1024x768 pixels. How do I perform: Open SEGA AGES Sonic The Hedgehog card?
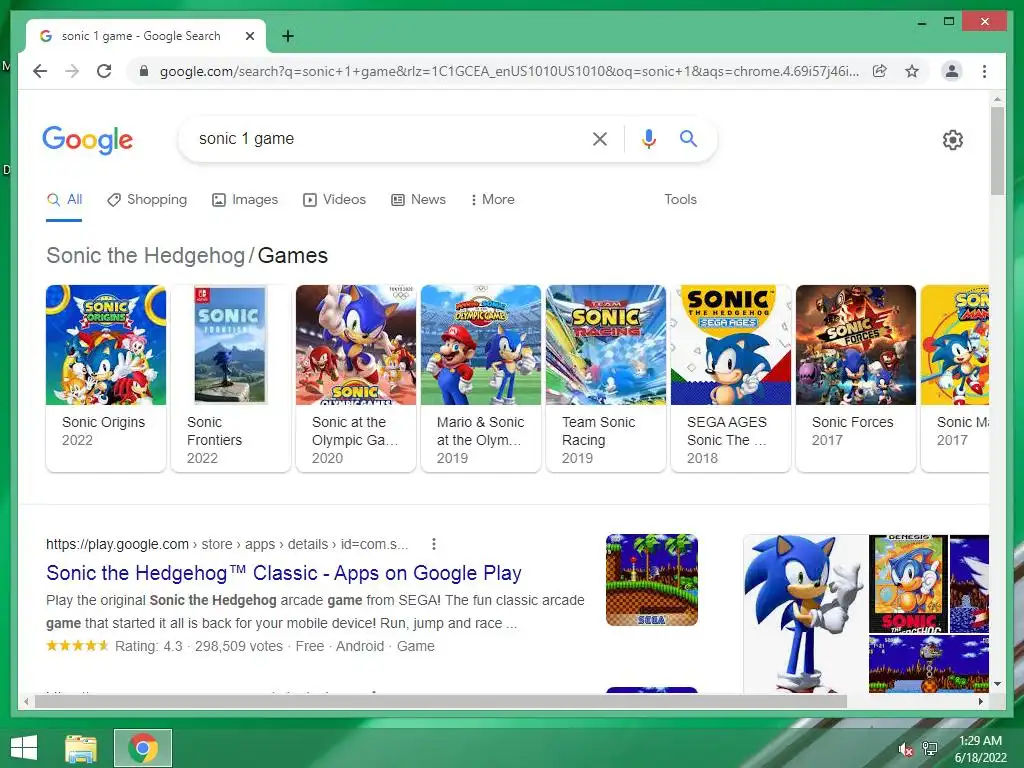coord(731,377)
